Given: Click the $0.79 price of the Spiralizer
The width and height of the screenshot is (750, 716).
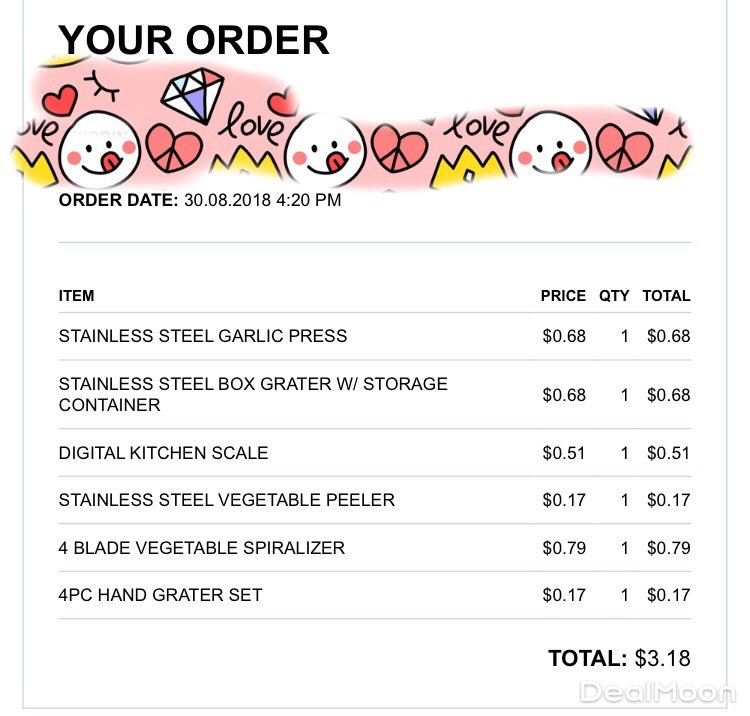Looking at the screenshot, I should [564, 548].
